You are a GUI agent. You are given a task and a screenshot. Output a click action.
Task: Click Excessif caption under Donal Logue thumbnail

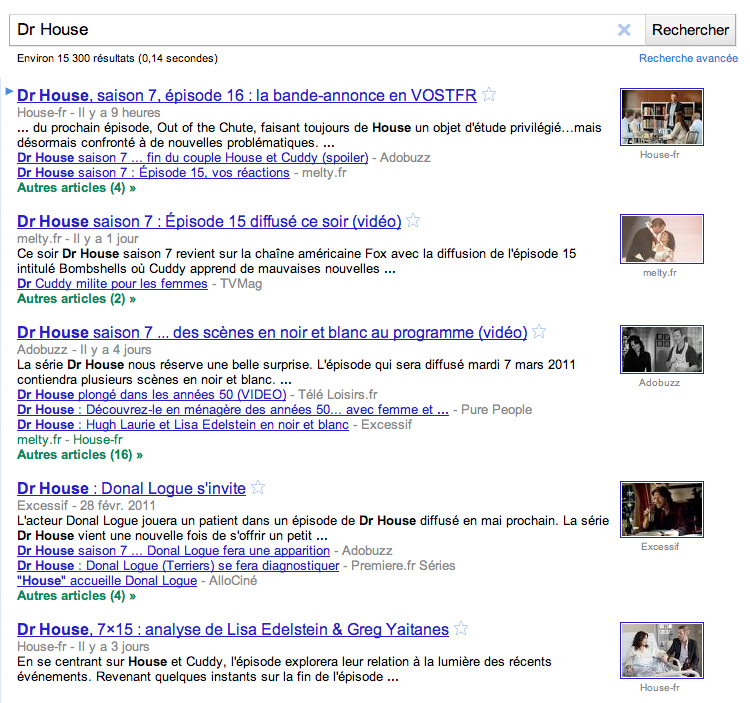[660, 547]
